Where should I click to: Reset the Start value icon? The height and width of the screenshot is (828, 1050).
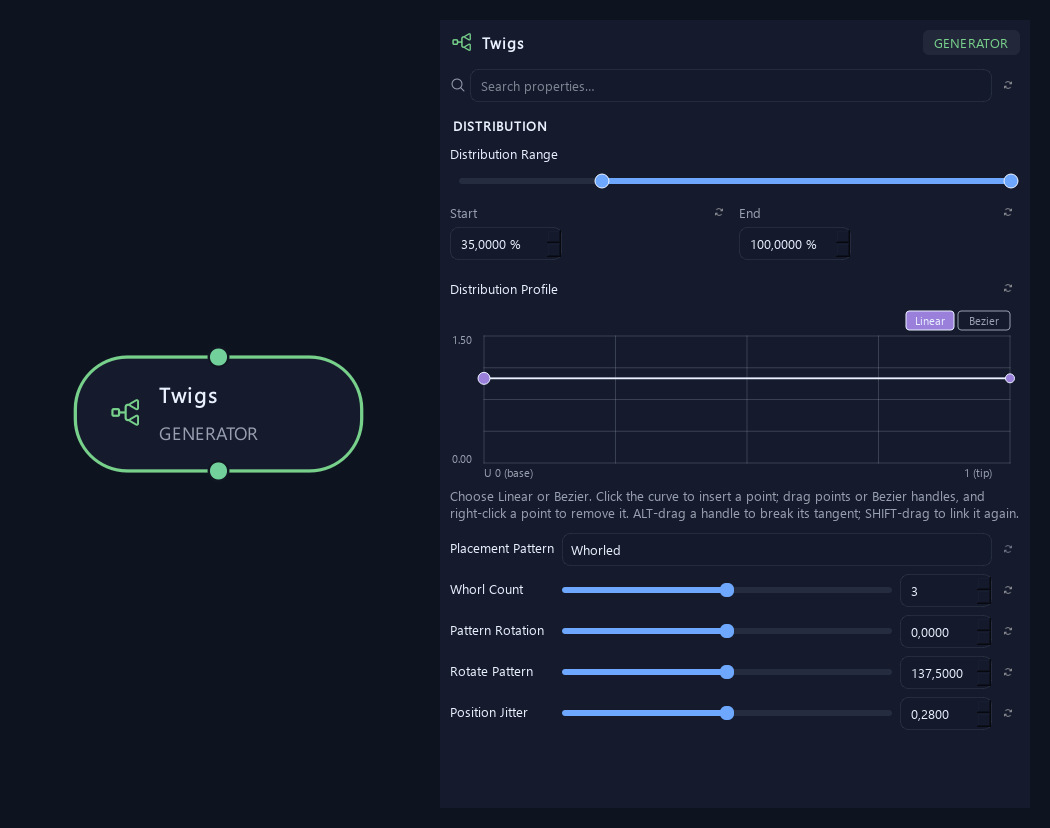click(x=719, y=212)
